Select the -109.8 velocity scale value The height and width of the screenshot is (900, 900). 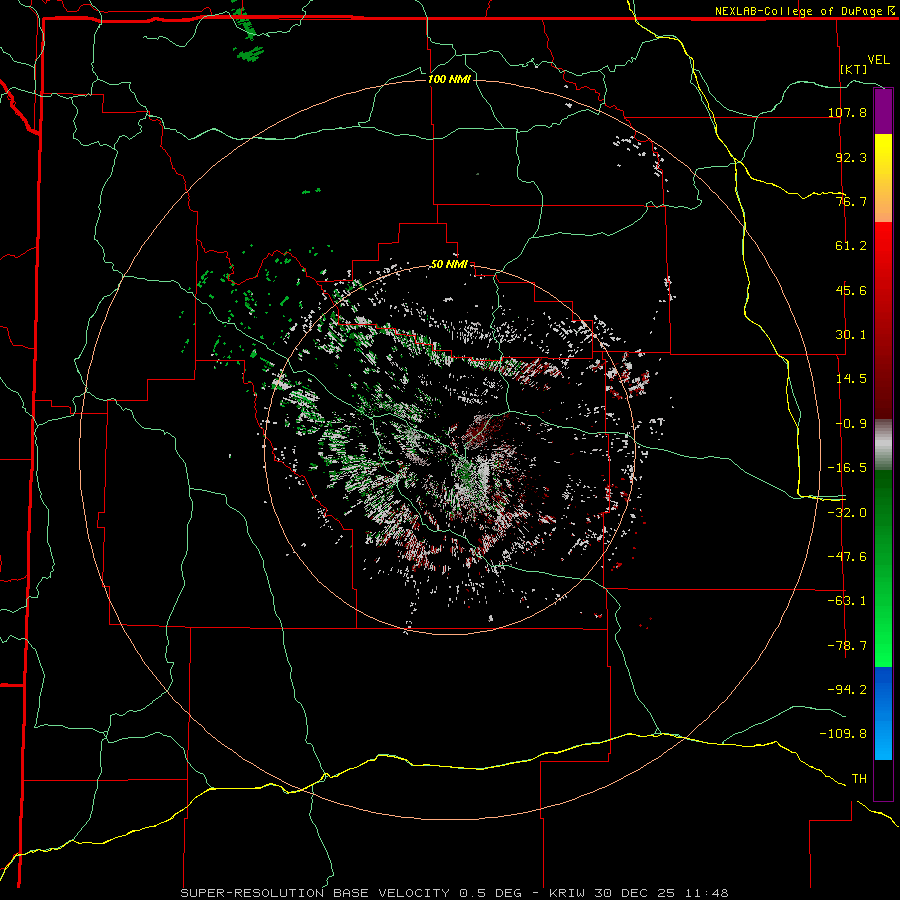[x=843, y=734]
